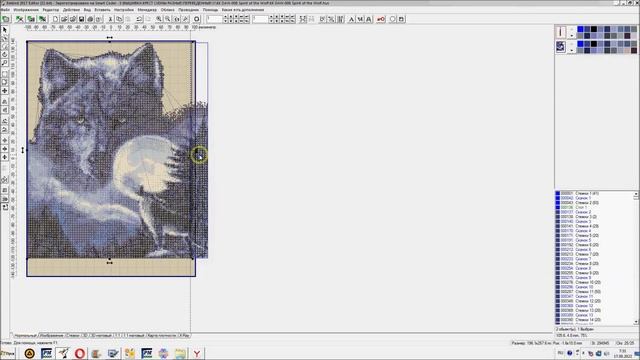The image size is (640, 360).
Task: Switch to the X-Ray view tab
Action: coord(184,336)
